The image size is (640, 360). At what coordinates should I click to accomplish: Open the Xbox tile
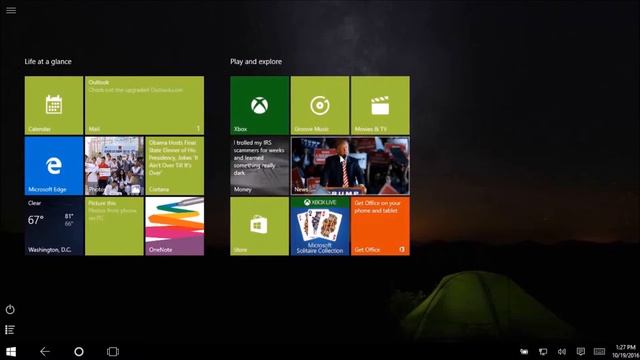260,105
